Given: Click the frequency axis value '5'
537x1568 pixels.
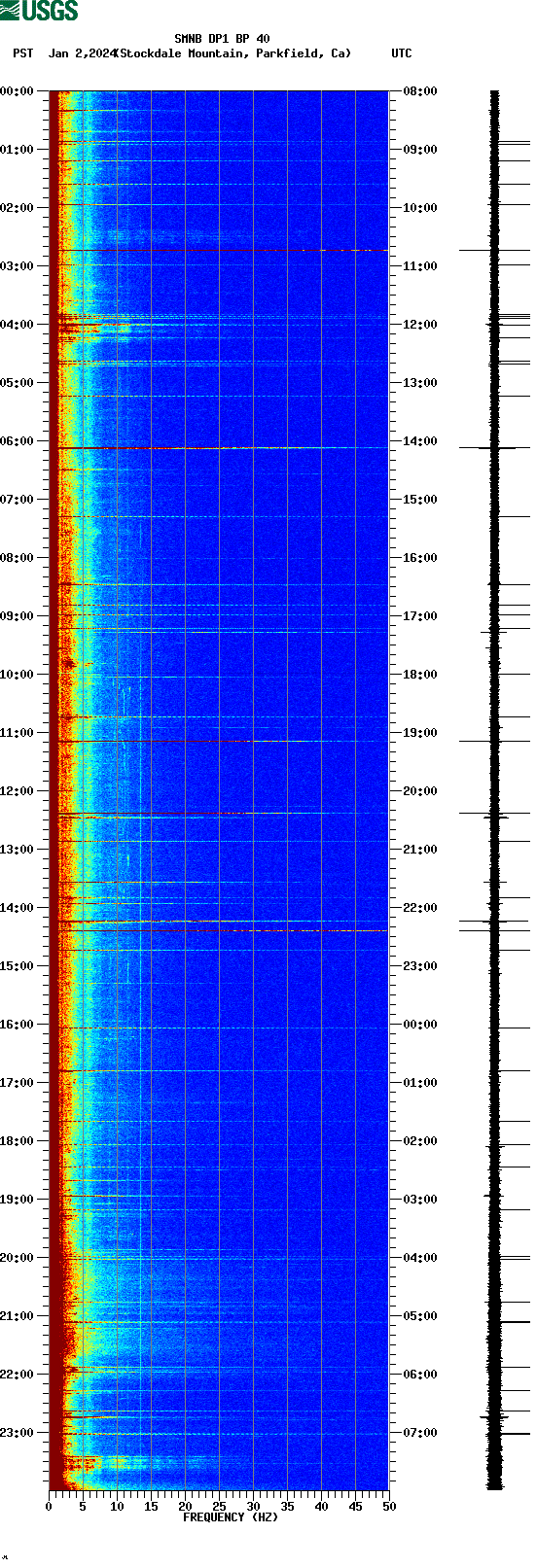Looking at the screenshot, I should (83, 1507).
